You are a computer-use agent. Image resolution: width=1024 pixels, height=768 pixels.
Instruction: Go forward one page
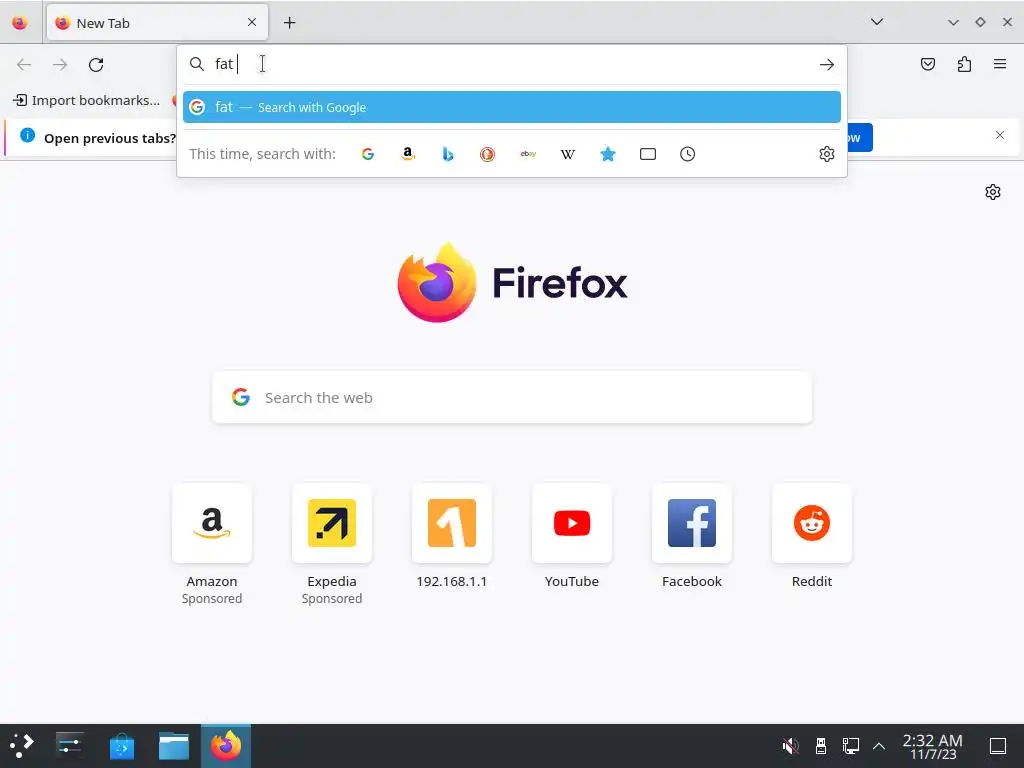[60, 65]
